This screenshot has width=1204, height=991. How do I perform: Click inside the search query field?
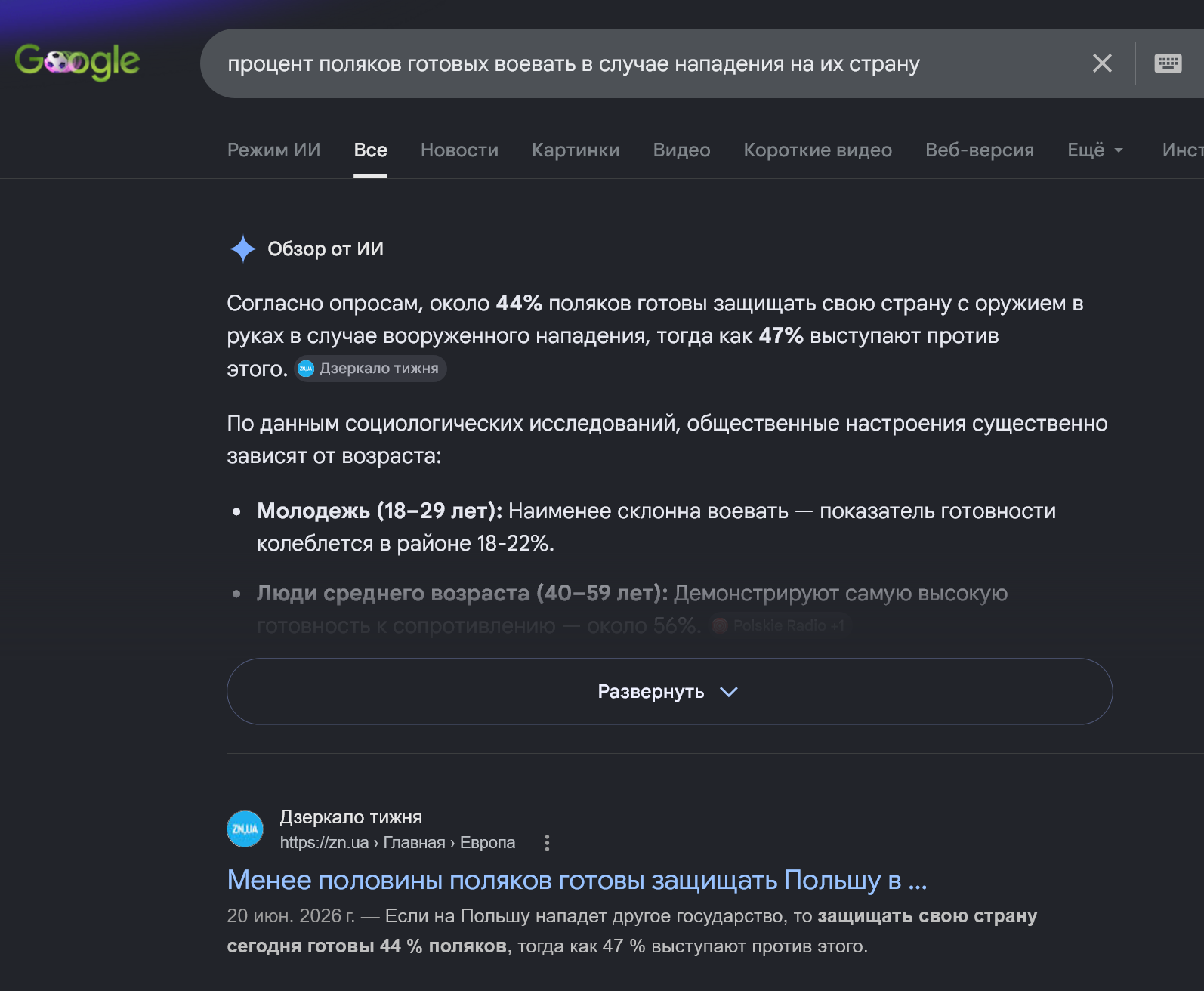coord(574,64)
